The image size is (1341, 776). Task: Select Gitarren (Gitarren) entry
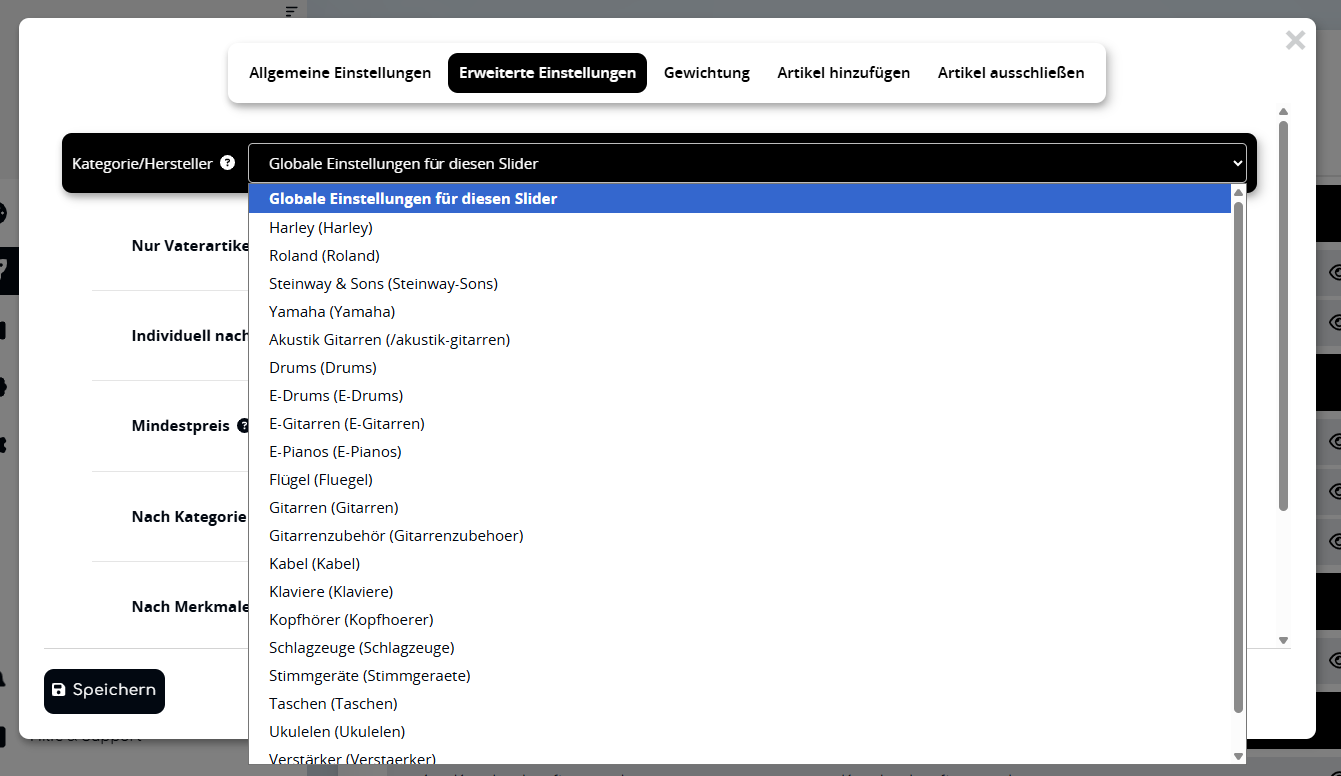point(740,507)
